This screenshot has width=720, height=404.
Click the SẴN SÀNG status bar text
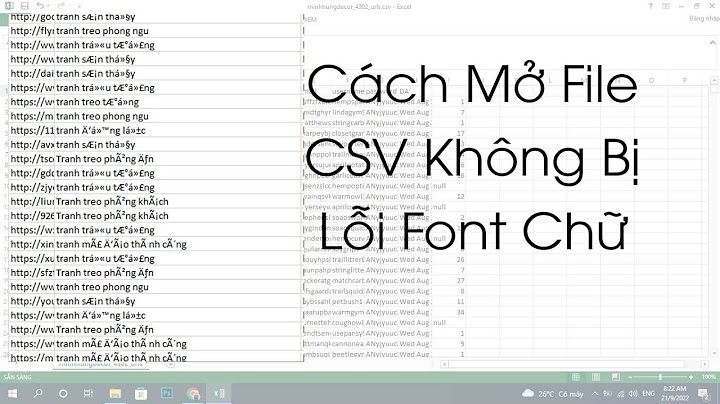point(17,377)
